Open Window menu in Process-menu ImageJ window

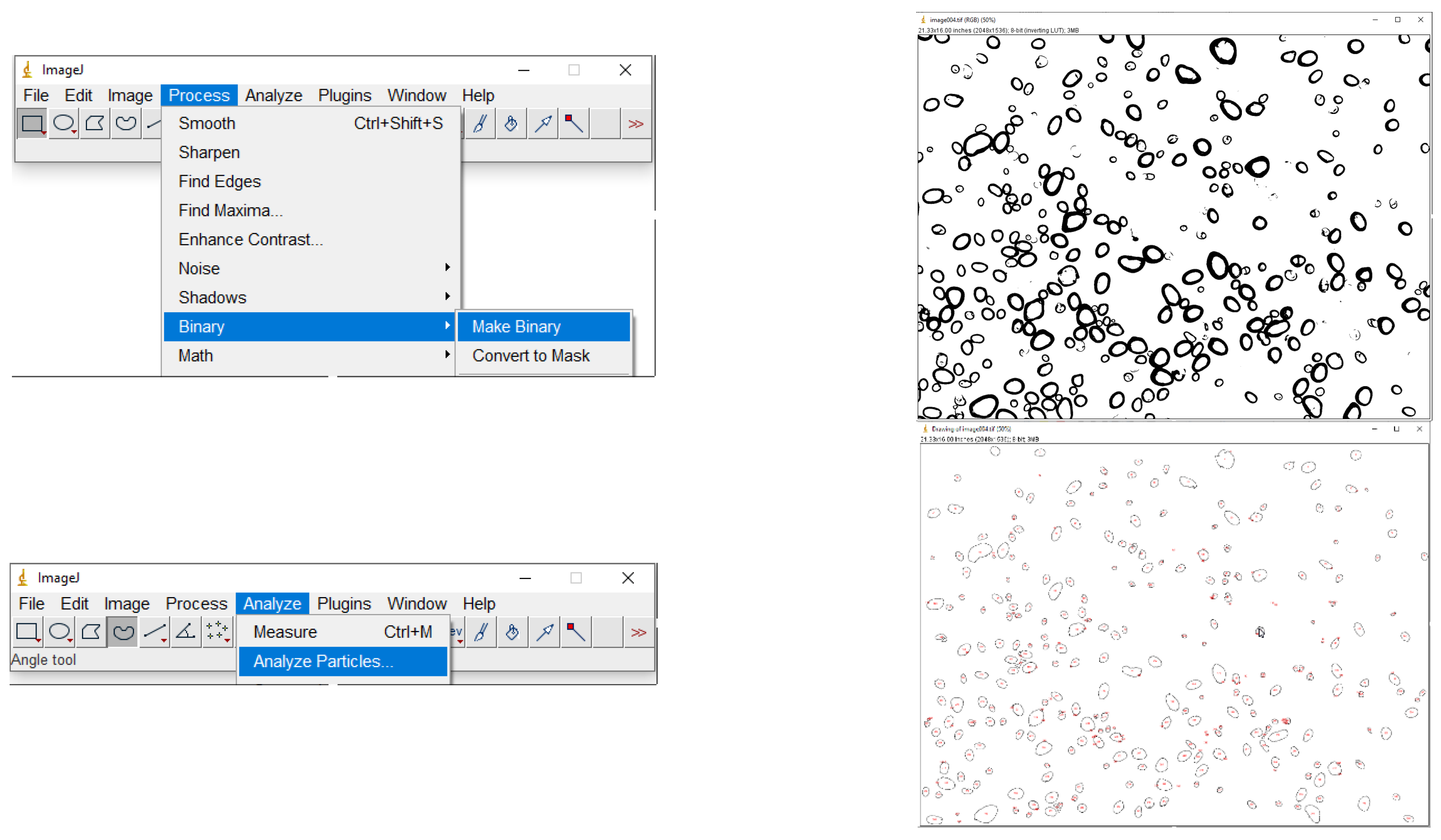click(x=417, y=95)
